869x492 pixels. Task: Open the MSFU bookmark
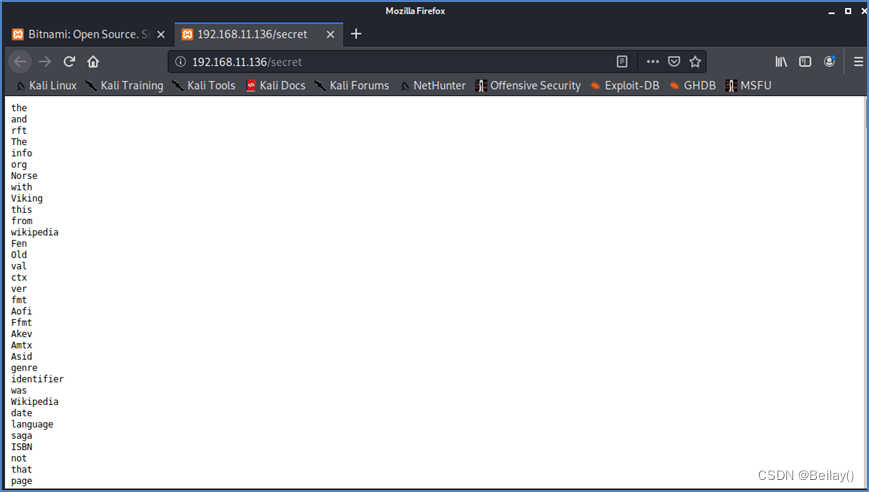pyautogui.click(x=748, y=85)
